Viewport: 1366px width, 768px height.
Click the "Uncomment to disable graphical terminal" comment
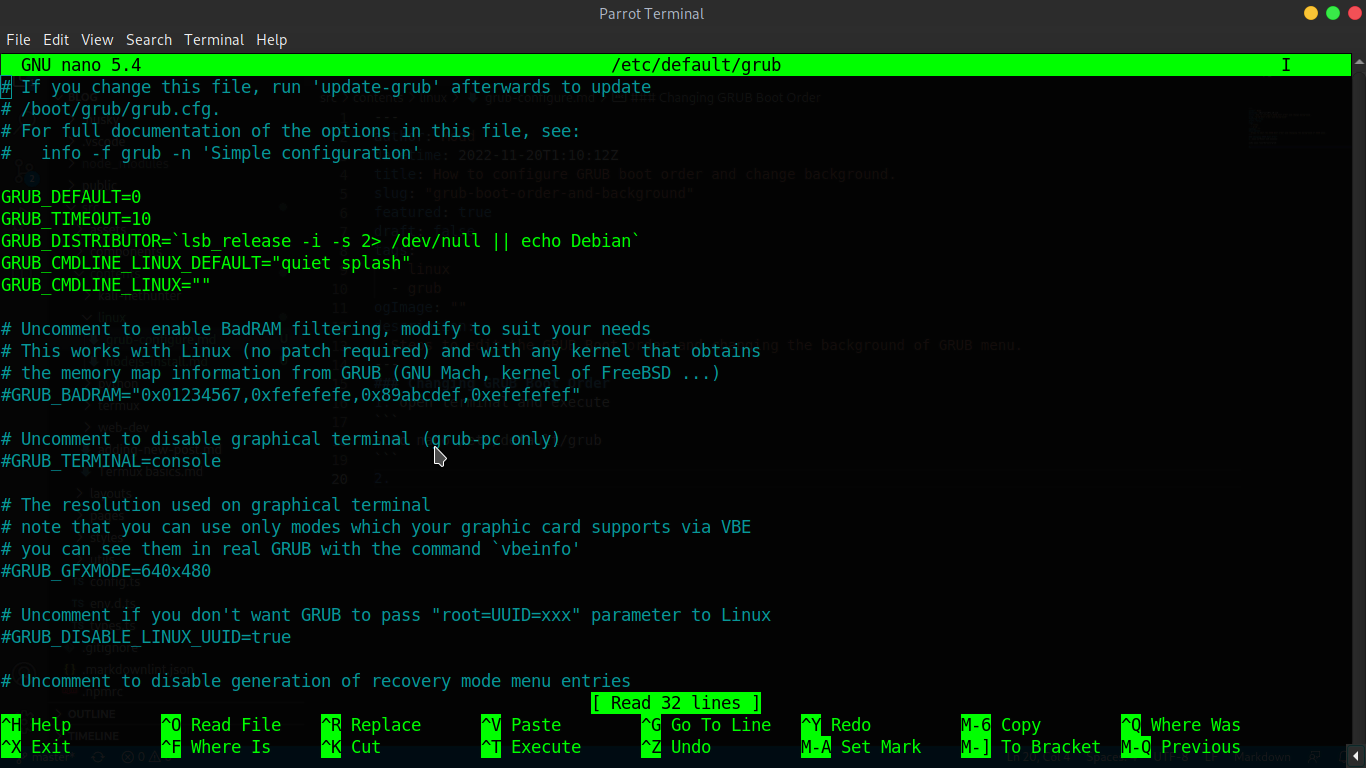point(281,439)
